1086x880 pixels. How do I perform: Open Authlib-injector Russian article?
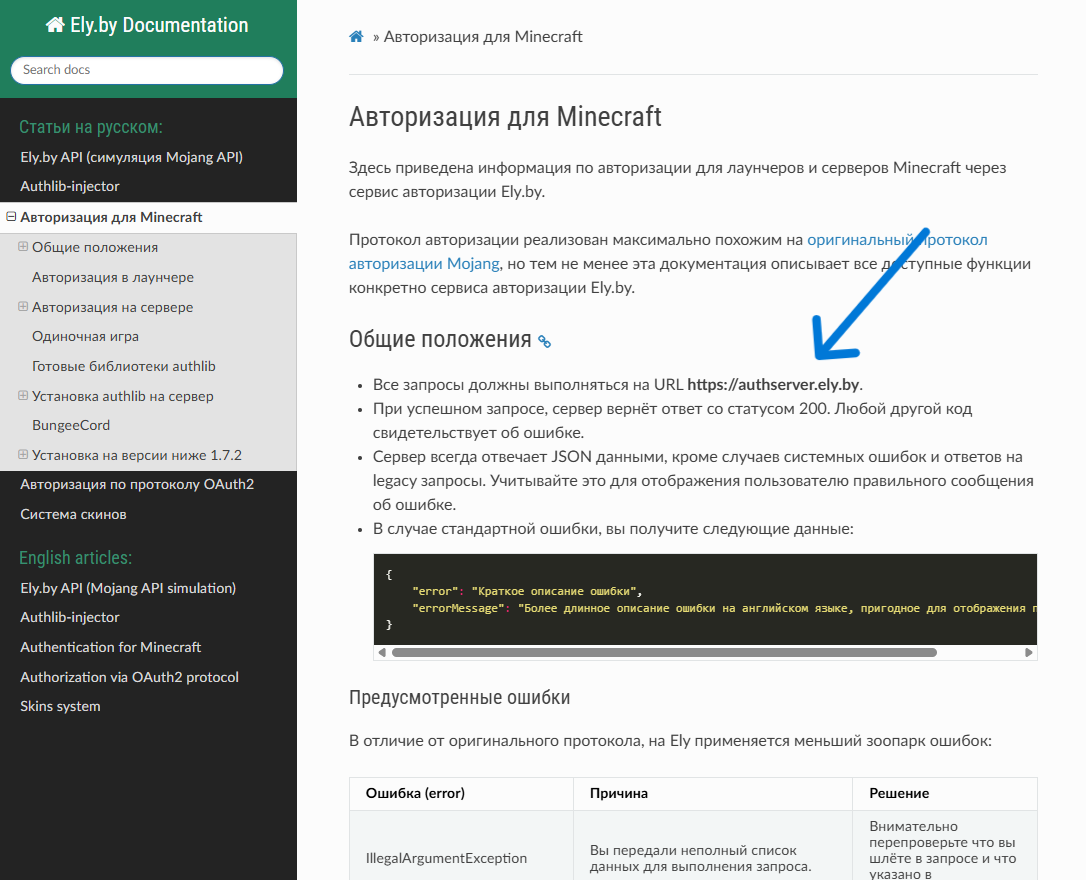70,186
